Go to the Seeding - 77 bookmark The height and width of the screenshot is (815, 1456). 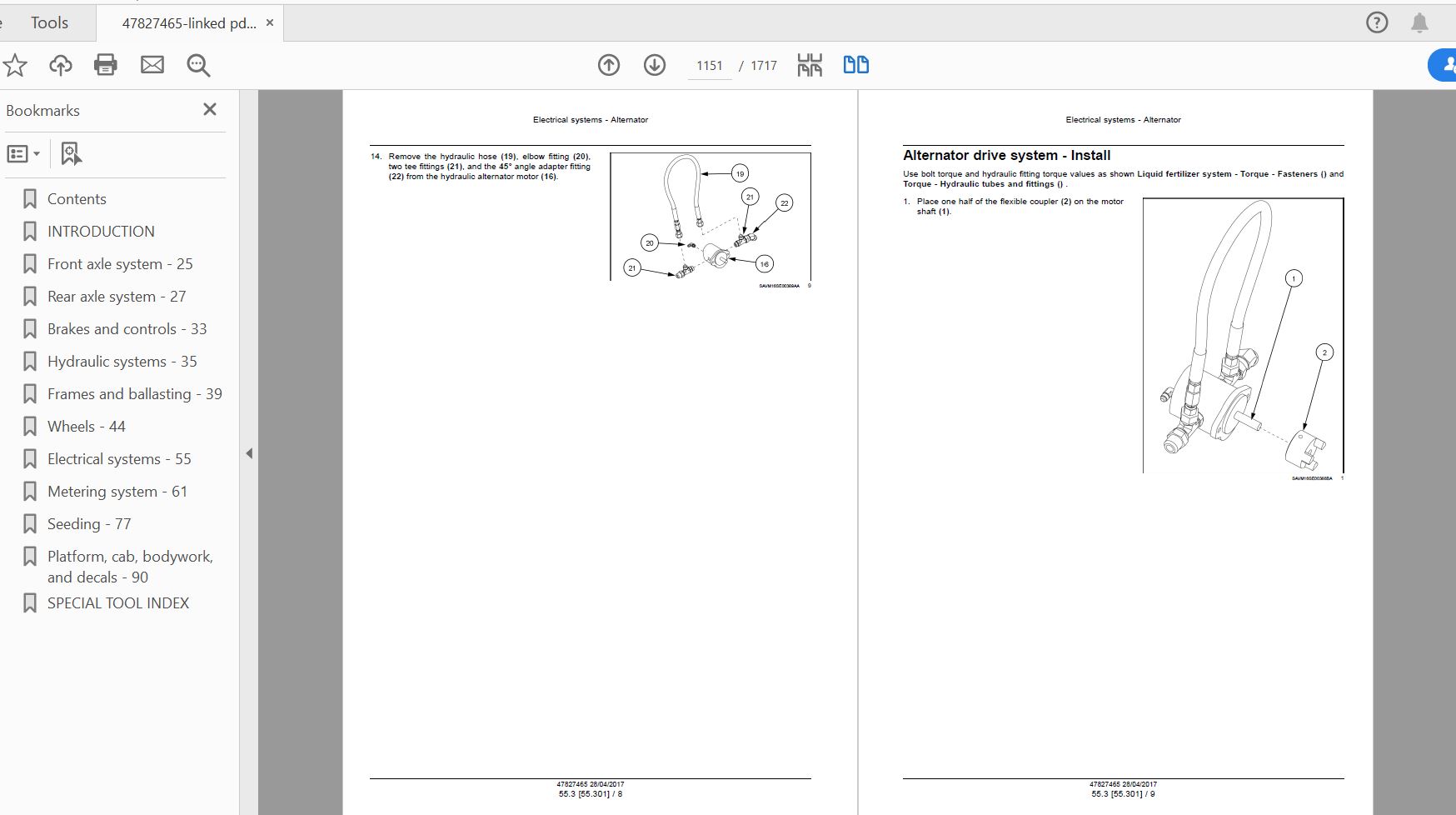[89, 523]
